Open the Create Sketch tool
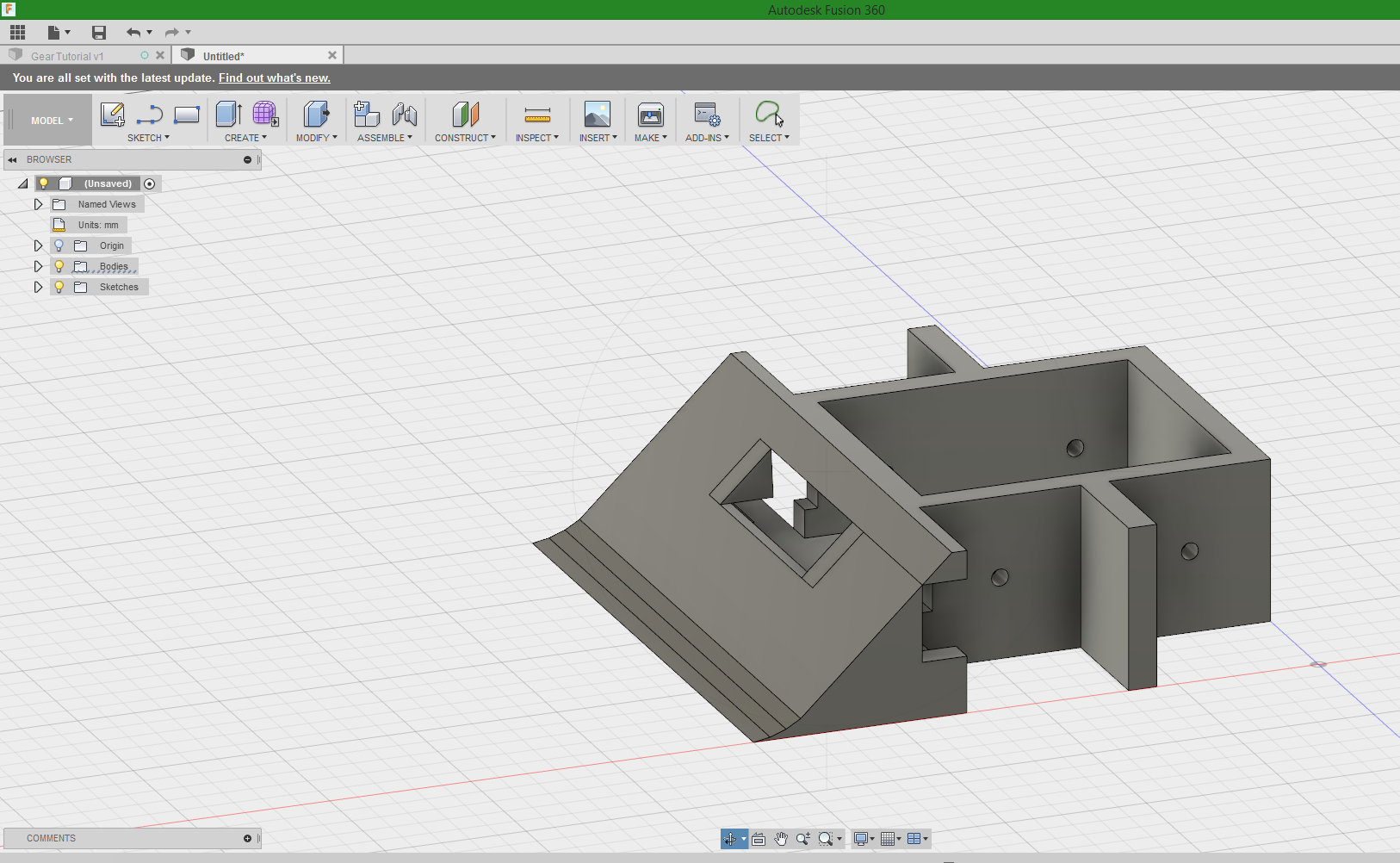This screenshot has height=863, width=1400. coord(112,114)
